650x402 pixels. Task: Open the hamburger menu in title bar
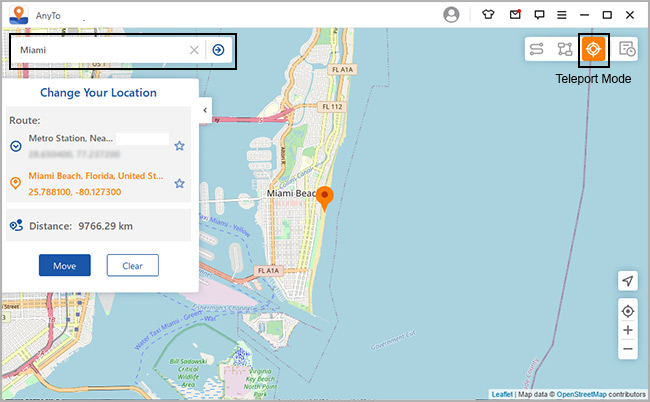[562, 15]
